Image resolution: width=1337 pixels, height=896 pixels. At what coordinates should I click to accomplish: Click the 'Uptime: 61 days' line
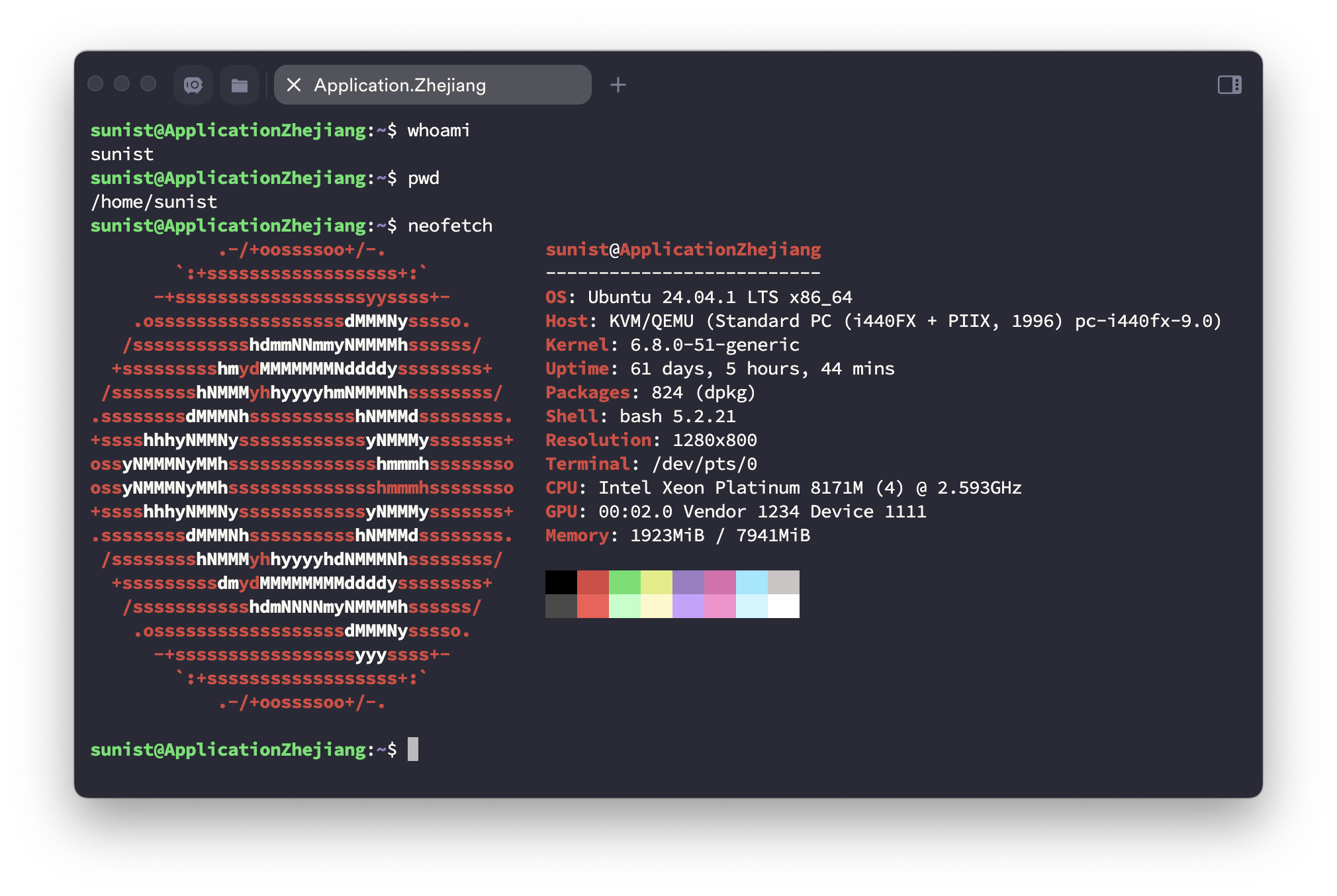coord(720,369)
